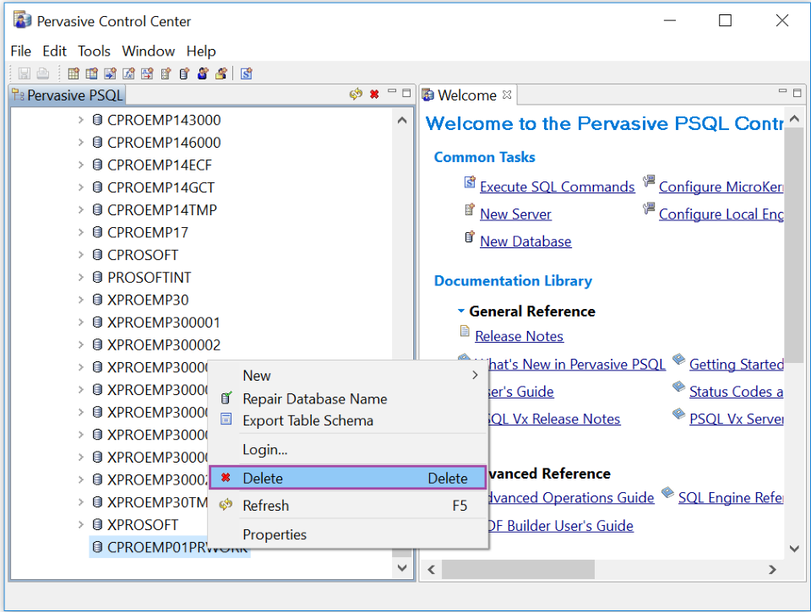Image resolution: width=811 pixels, height=612 pixels.
Task: Click the icon beside Execute SQL Commands
Action: (x=470, y=182)
